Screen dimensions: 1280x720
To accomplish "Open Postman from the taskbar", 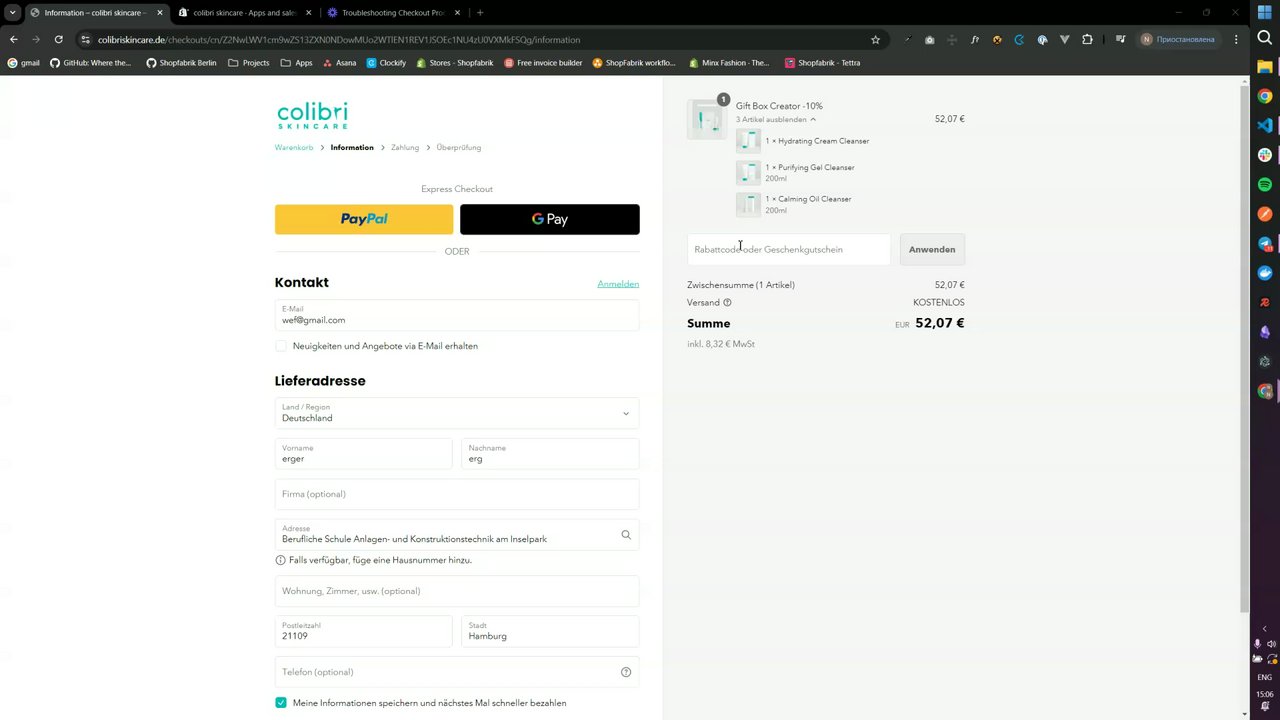I will click(x=1265, y=214).
